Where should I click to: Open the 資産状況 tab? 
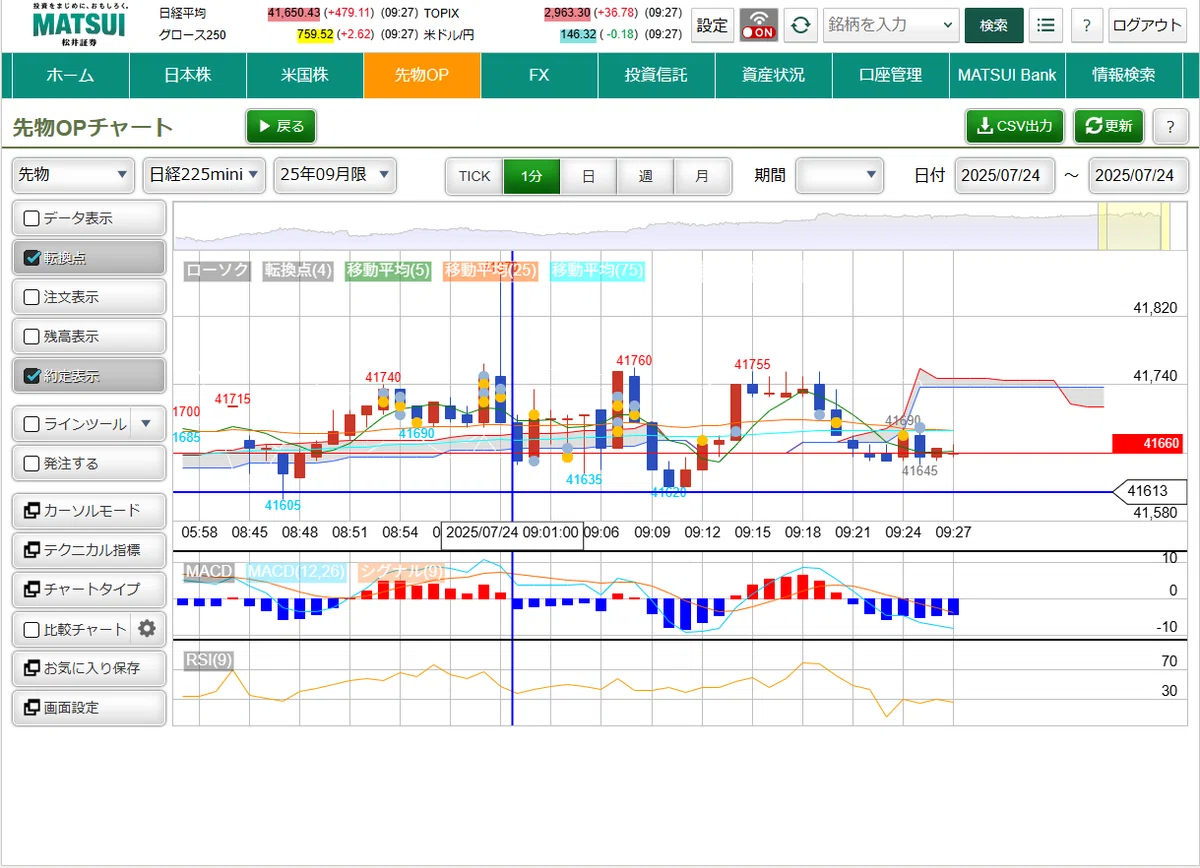pyautogui.click(x=773, y=75)
